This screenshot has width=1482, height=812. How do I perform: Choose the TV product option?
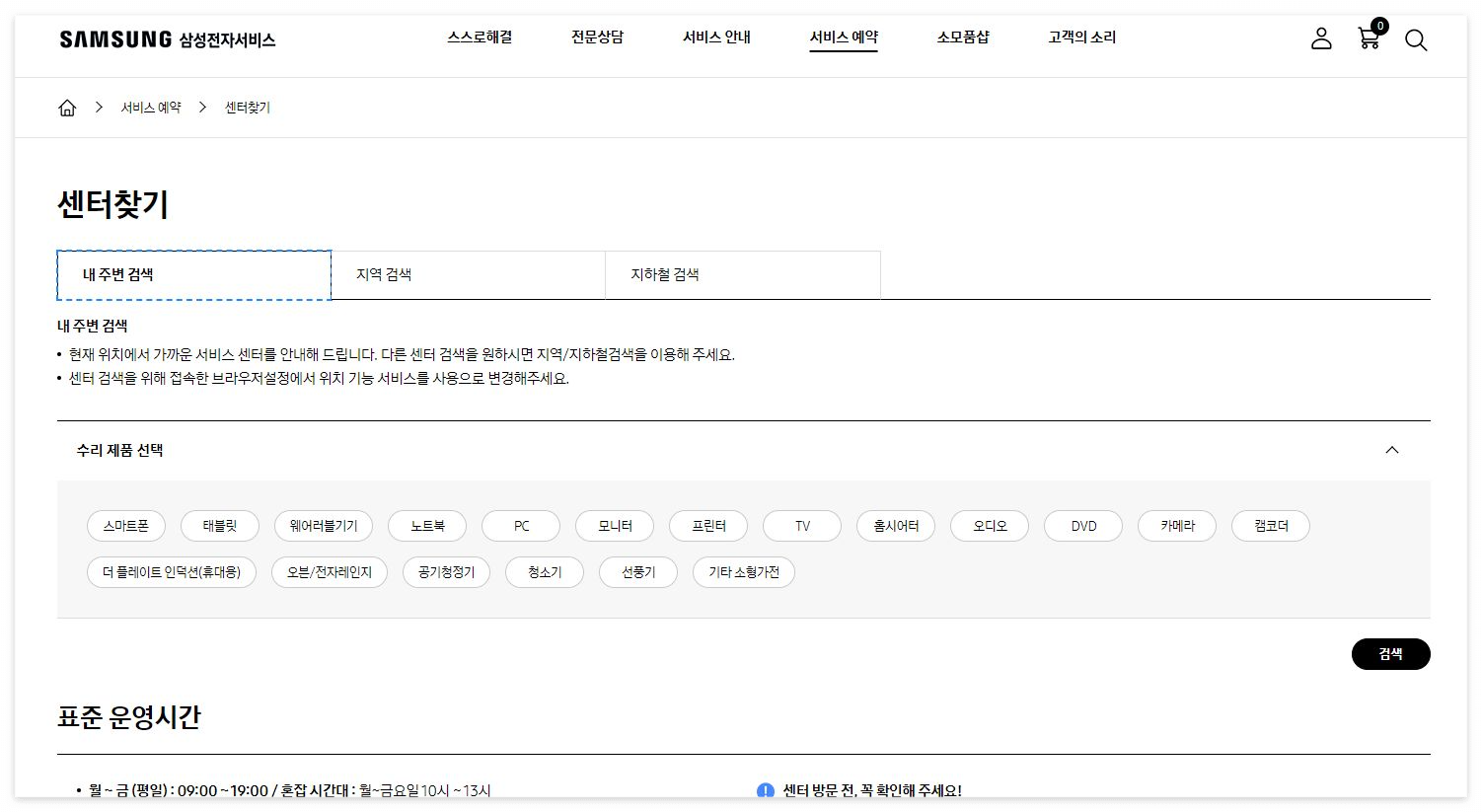[x=802, y=526]
